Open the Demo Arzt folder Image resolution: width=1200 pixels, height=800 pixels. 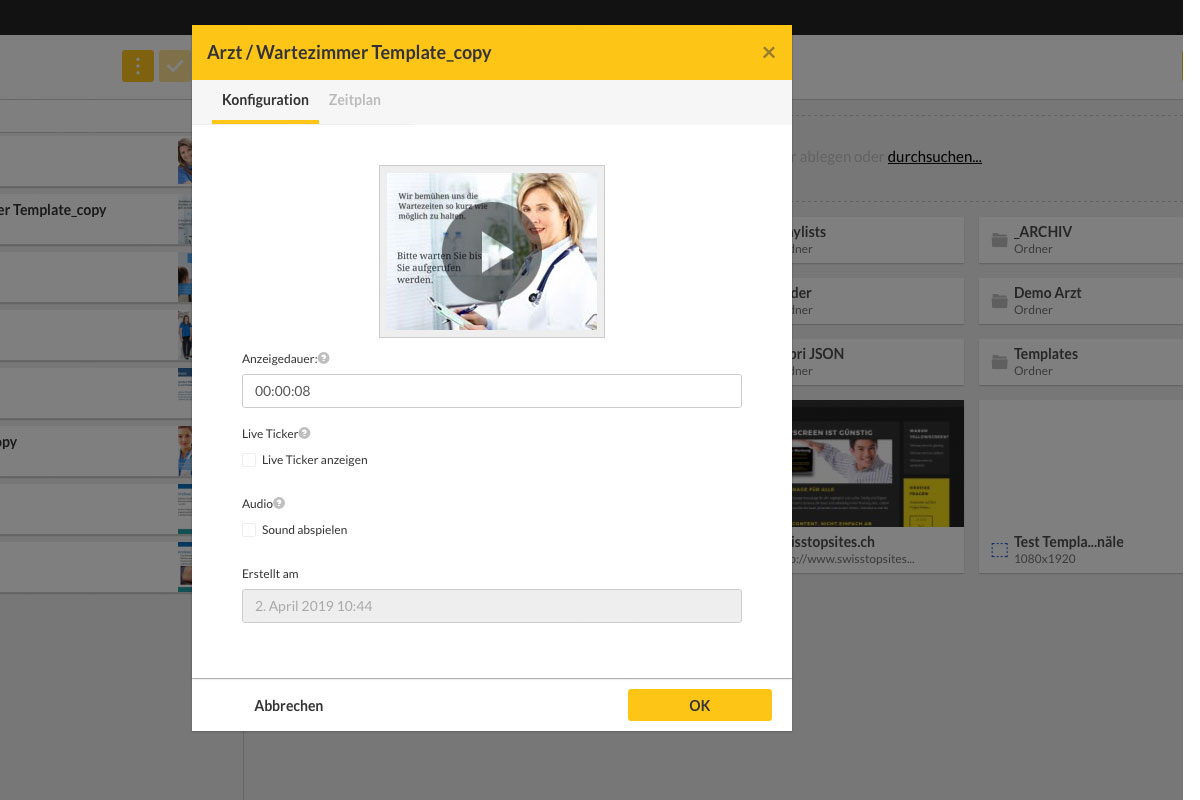pos(1080,301)
